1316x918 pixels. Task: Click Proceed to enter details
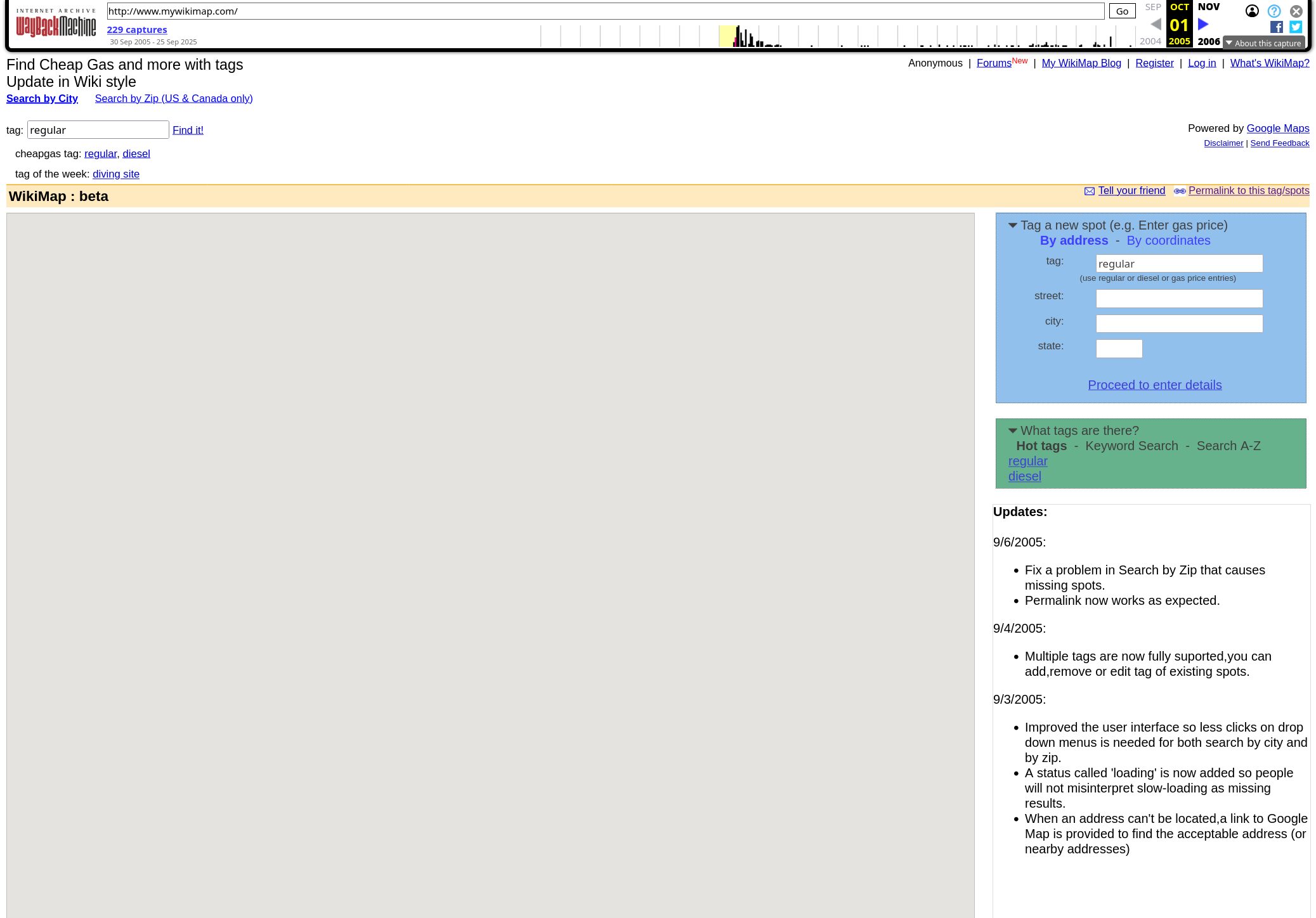point(1154,385)
